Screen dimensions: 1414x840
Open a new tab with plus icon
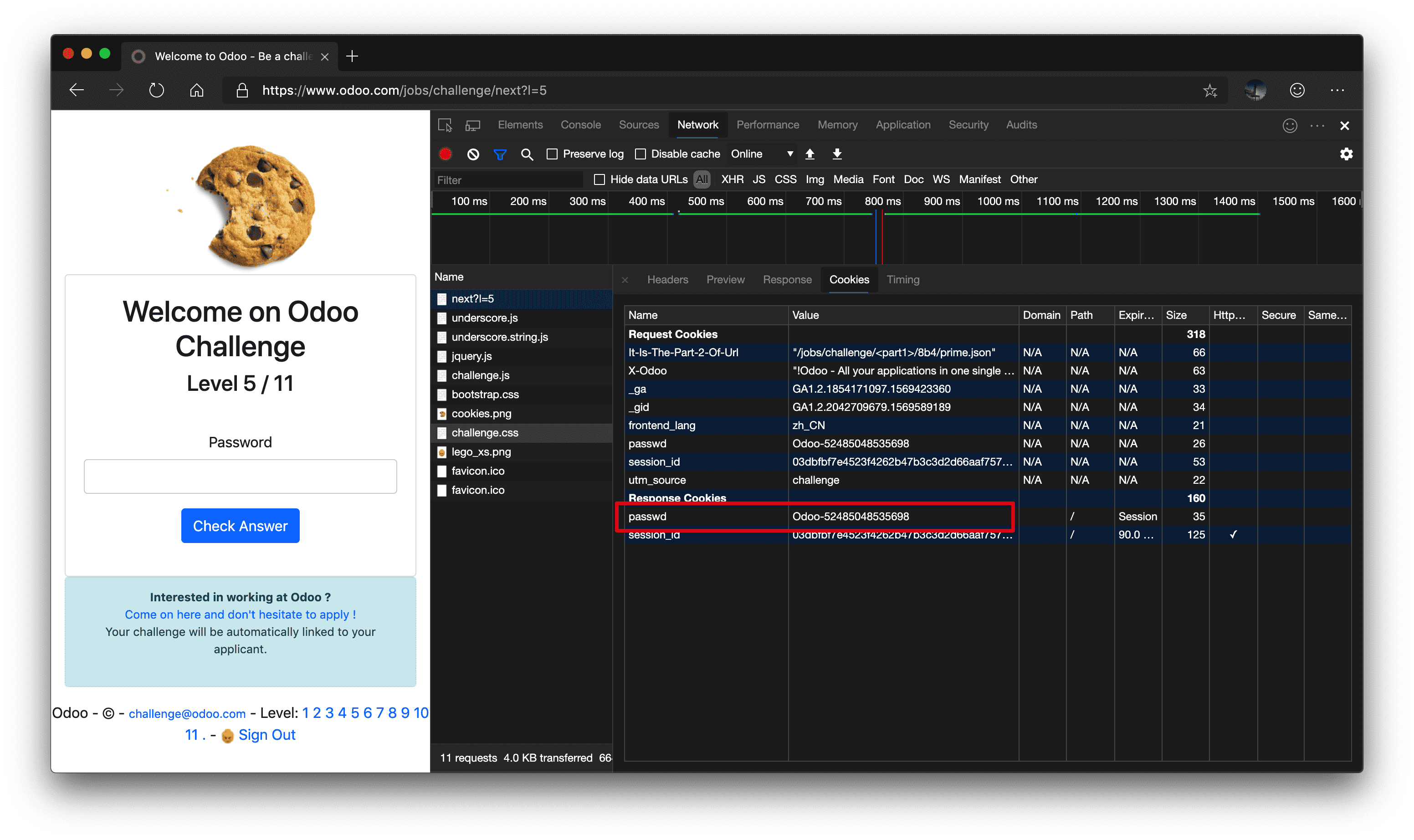click(x=352, y=56)
